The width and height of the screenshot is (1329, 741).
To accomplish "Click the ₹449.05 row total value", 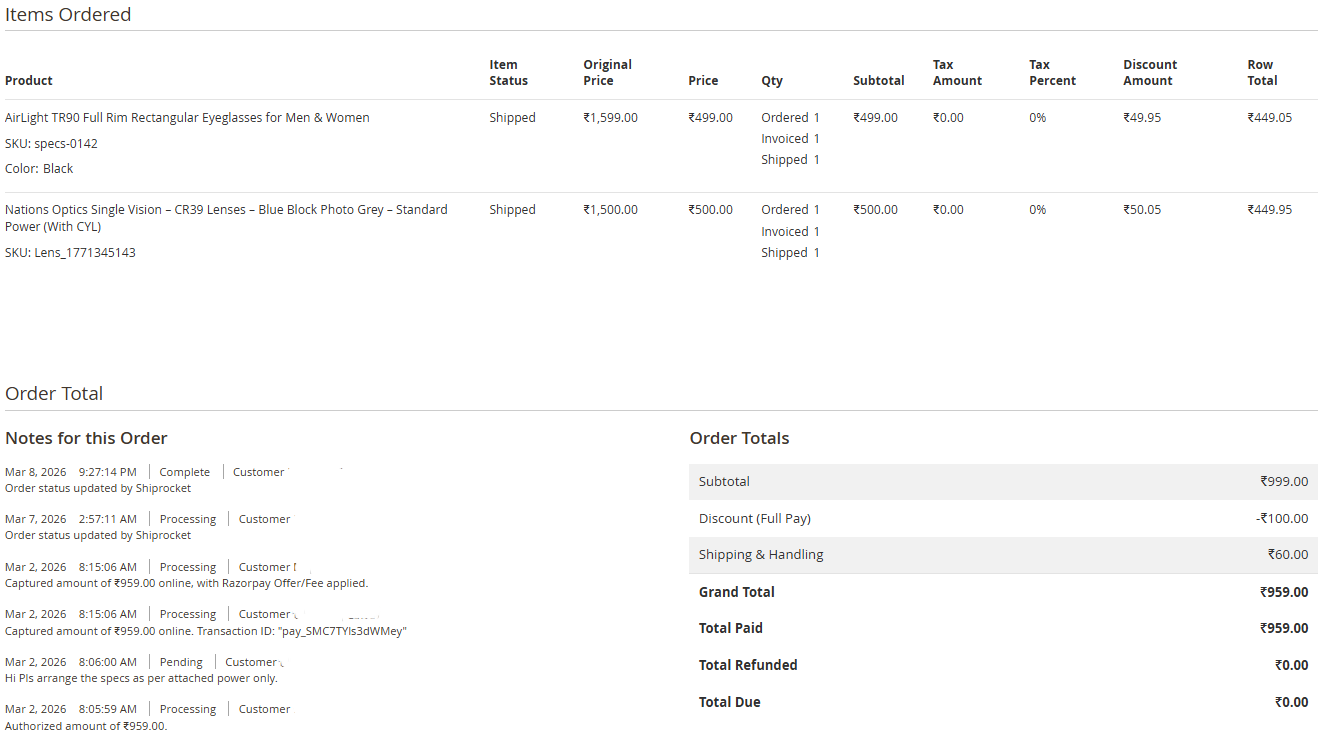I will (1269, 118).
